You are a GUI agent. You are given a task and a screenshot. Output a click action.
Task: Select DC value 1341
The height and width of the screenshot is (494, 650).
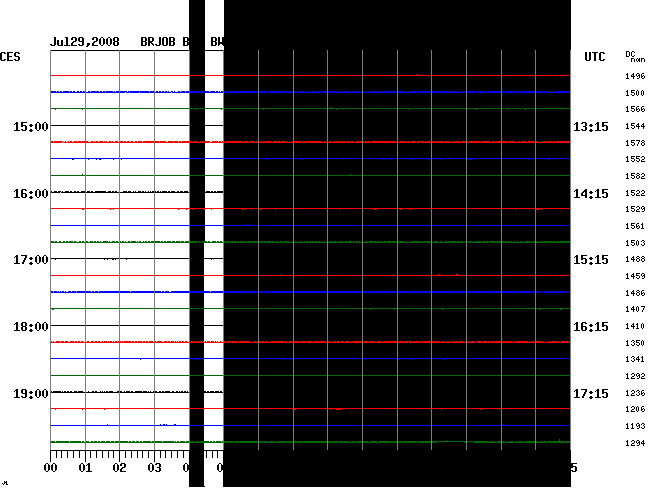tap(635, 359)
